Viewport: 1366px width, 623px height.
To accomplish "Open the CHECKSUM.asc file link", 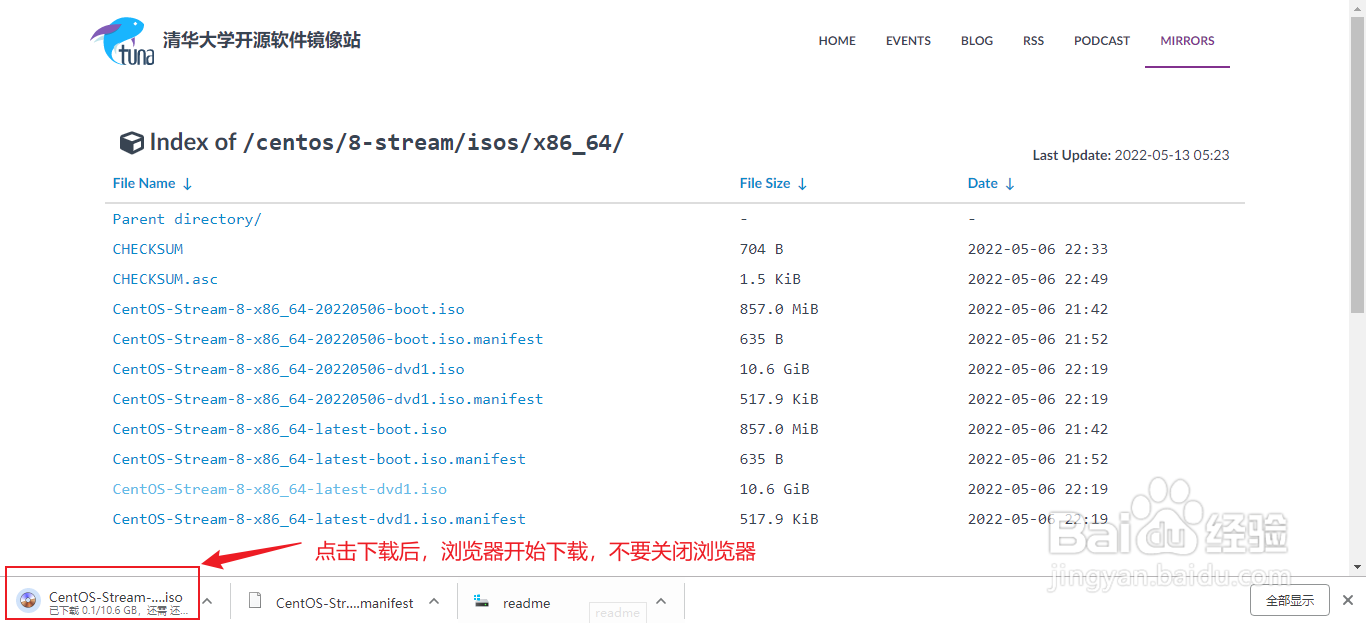I will [x=165, y=279].
